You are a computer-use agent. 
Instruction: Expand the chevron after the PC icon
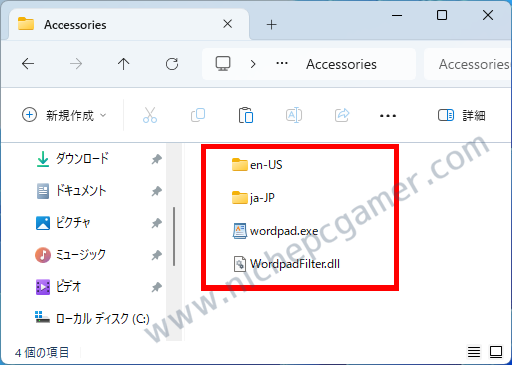[x=253, y=64]
